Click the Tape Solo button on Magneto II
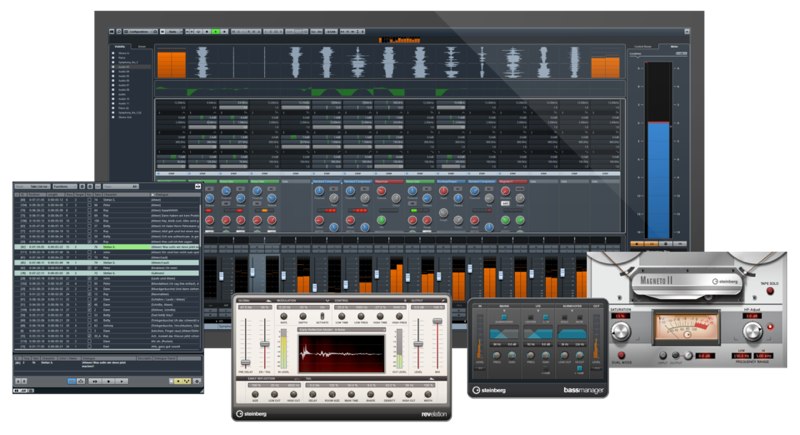Image resolution: width=800 pixels, height=435 pixels. coord(770,291)
